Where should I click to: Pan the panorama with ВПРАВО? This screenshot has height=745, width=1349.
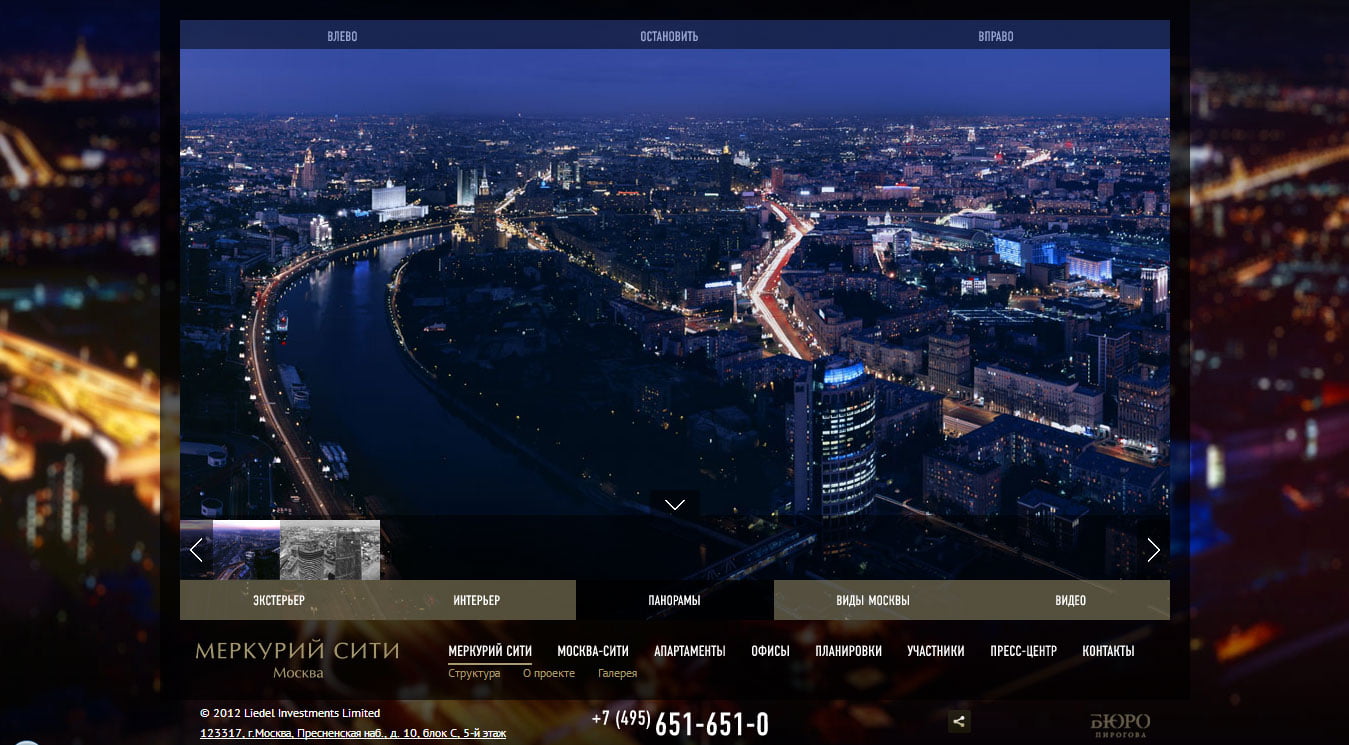[995, 36]
